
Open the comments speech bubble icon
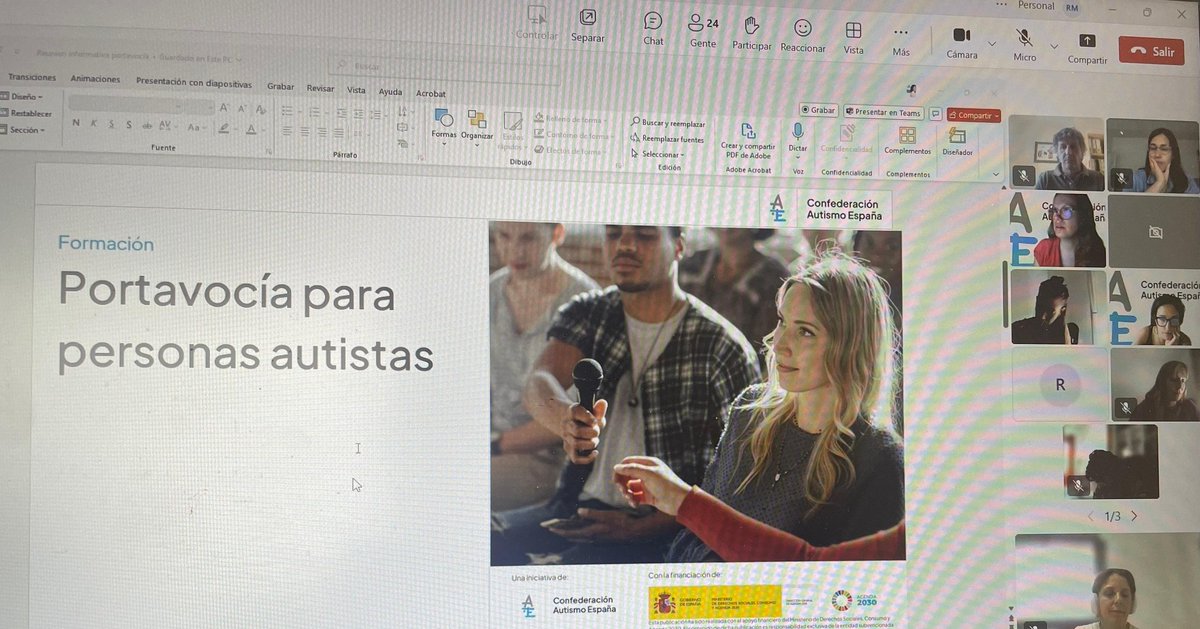click(x=936, y=114)
